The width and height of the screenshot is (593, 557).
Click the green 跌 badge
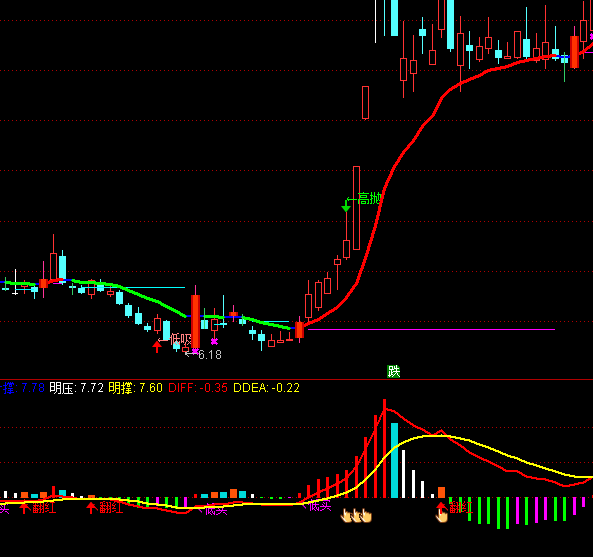pos(394,372)
